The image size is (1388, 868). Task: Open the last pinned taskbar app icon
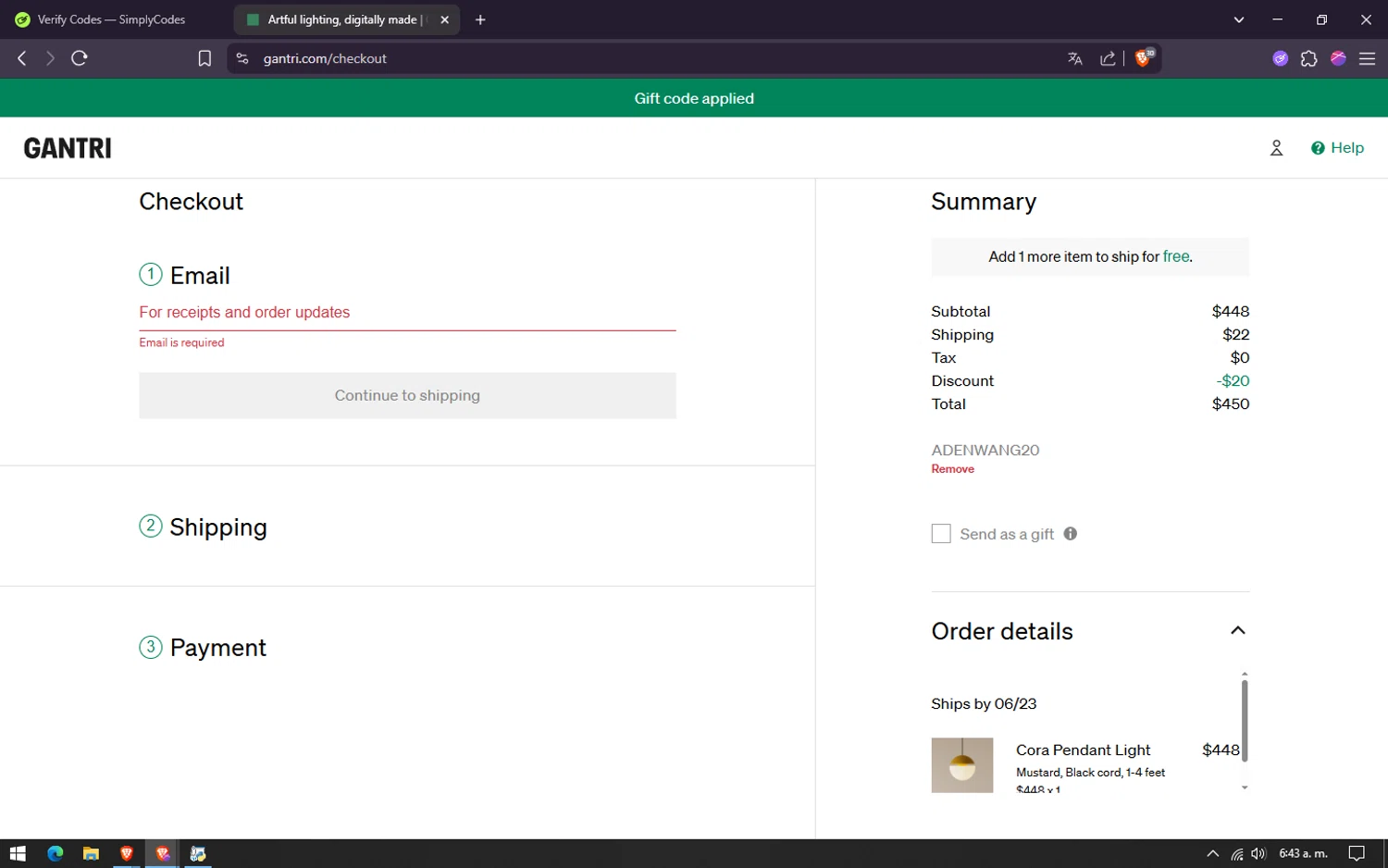coord(198,853)
